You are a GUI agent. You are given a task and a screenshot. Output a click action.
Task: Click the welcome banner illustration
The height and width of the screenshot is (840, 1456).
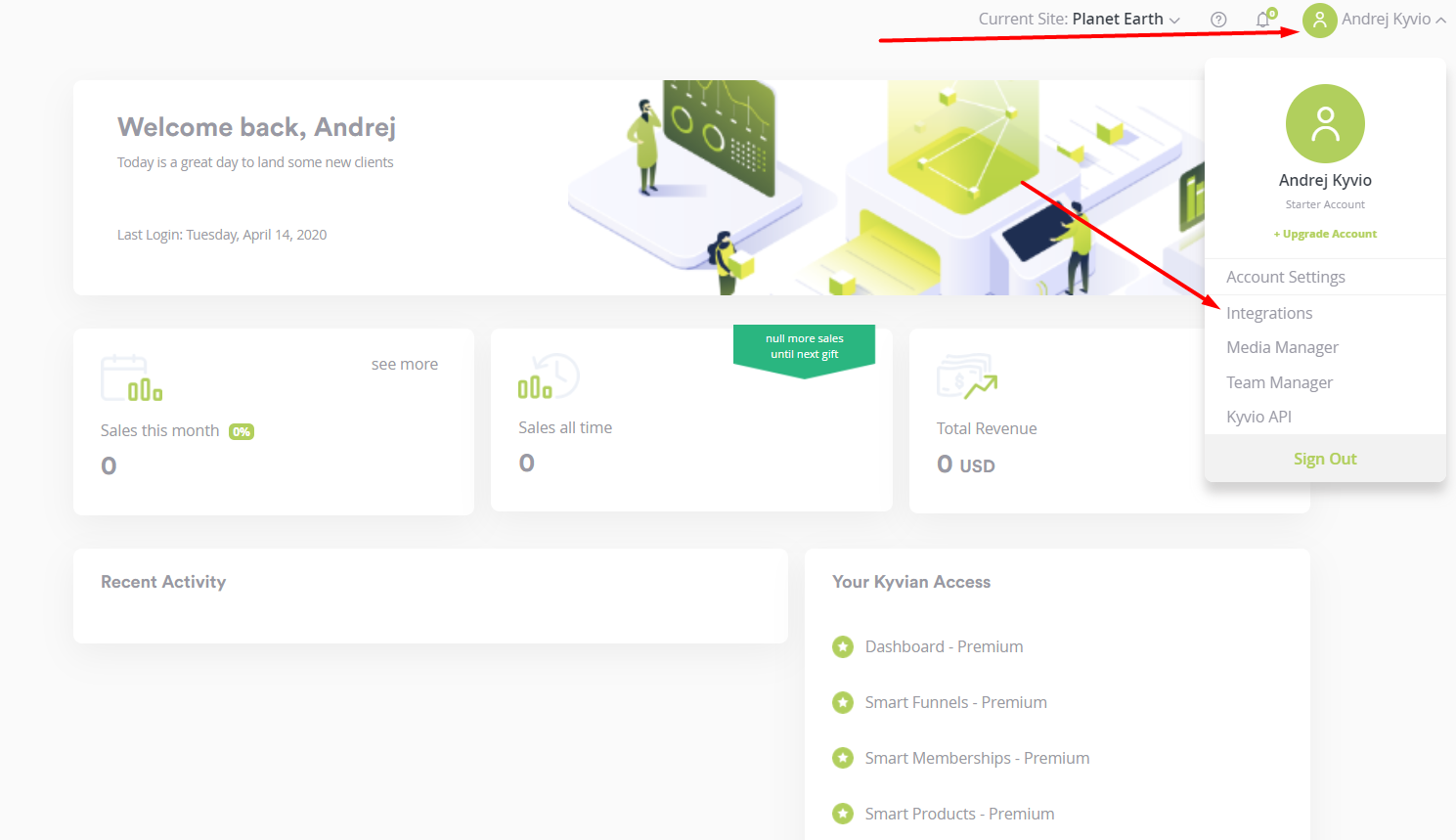pos(885,188)
